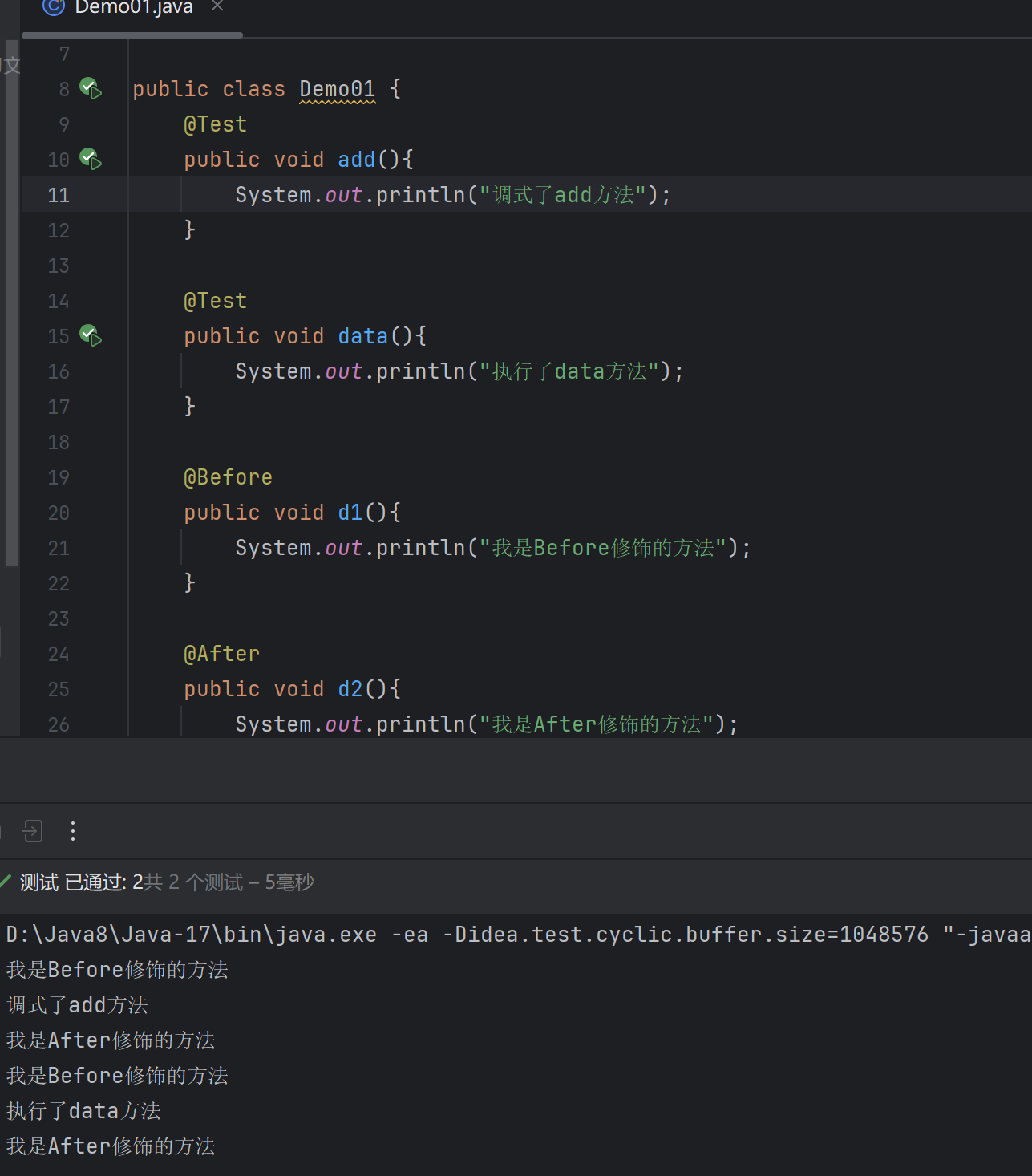Select the Demo01.java tab
This screenshot has height=1176, width=1032.
coord(134,8)
